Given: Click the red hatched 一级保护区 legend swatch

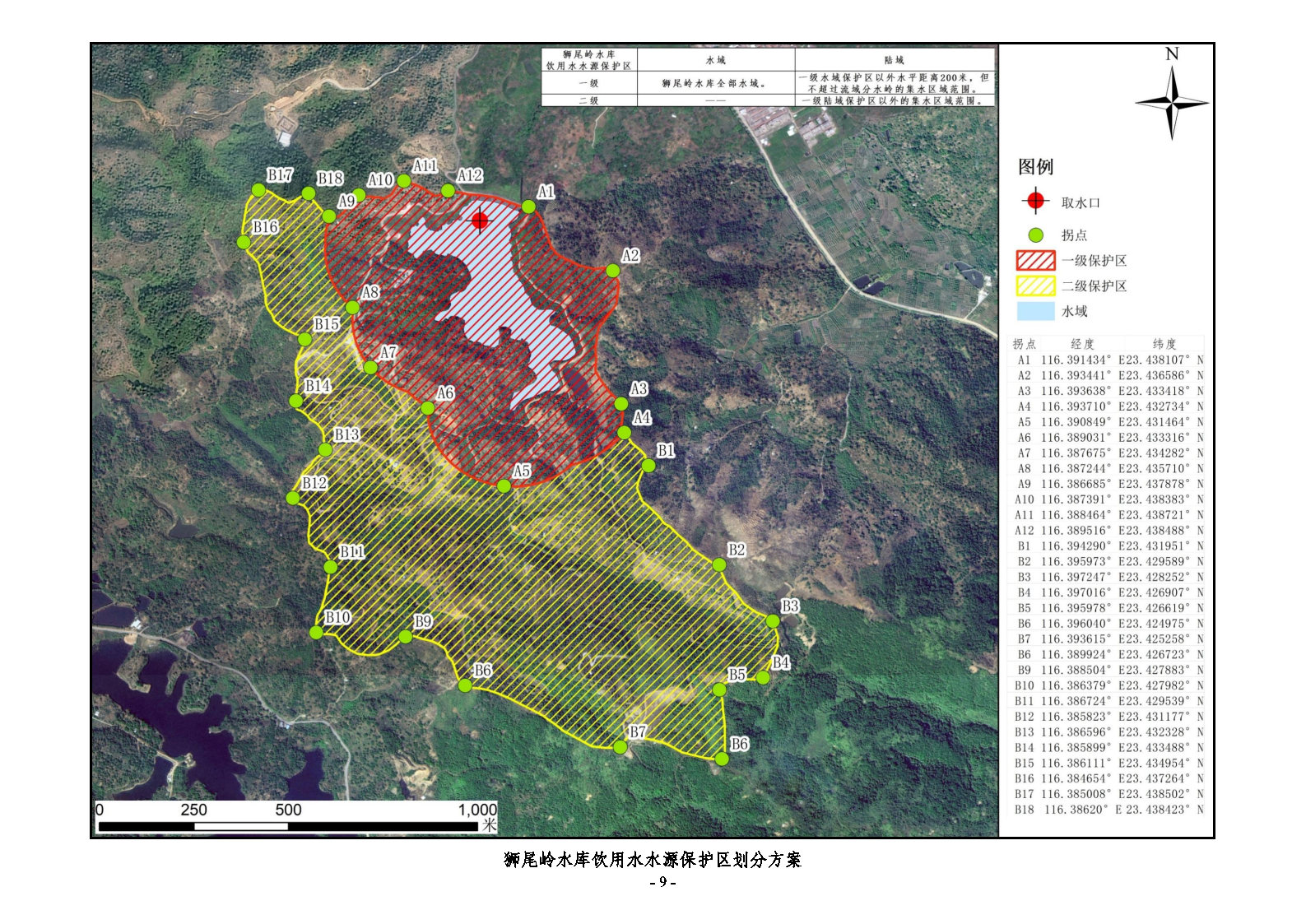Looking at the screenshot, I should coord(1036,261).
